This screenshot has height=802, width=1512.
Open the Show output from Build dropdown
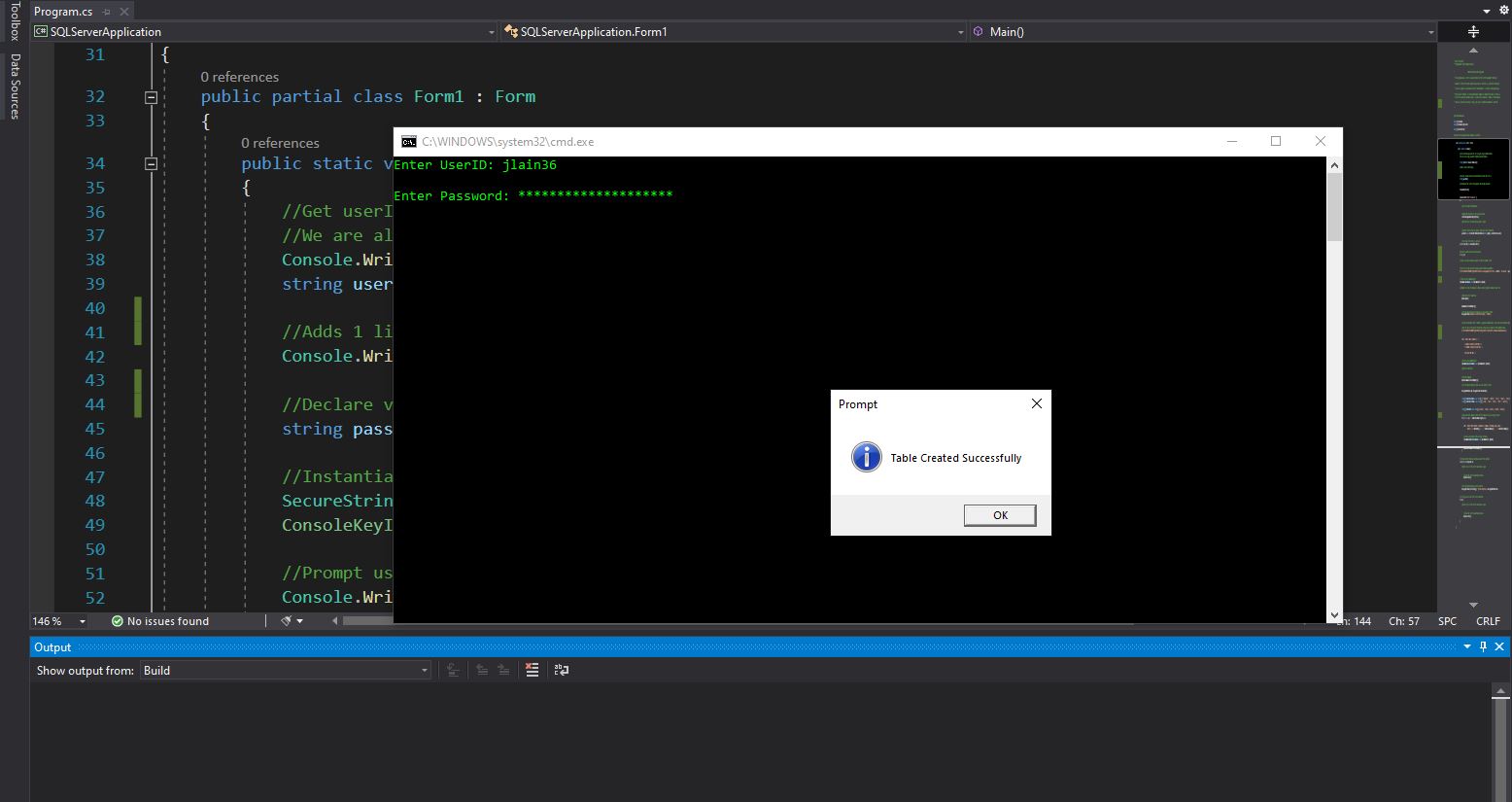[x=286, y=671]
